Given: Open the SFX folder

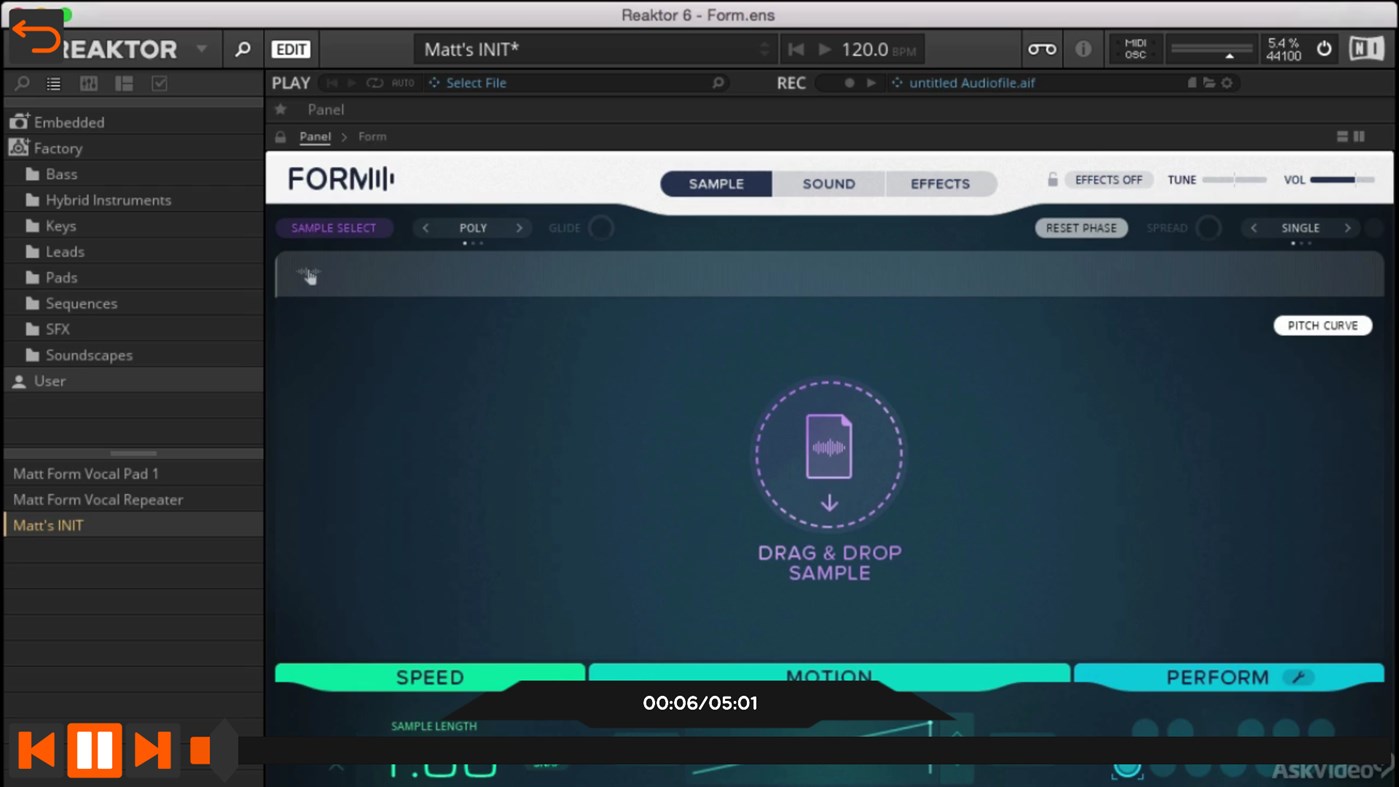Looking at the screenshot, I should [x=133, y=329].
